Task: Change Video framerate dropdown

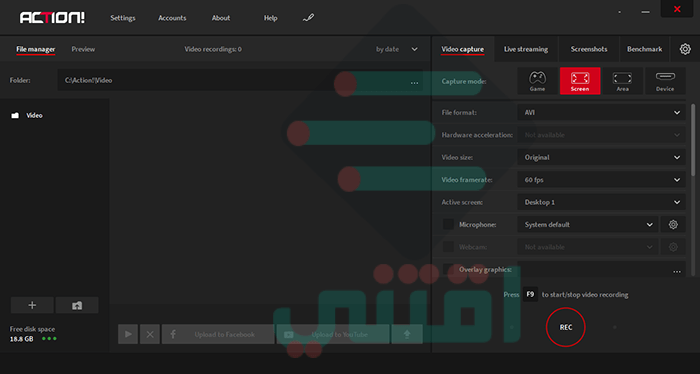Action: (x=601, y=180)
